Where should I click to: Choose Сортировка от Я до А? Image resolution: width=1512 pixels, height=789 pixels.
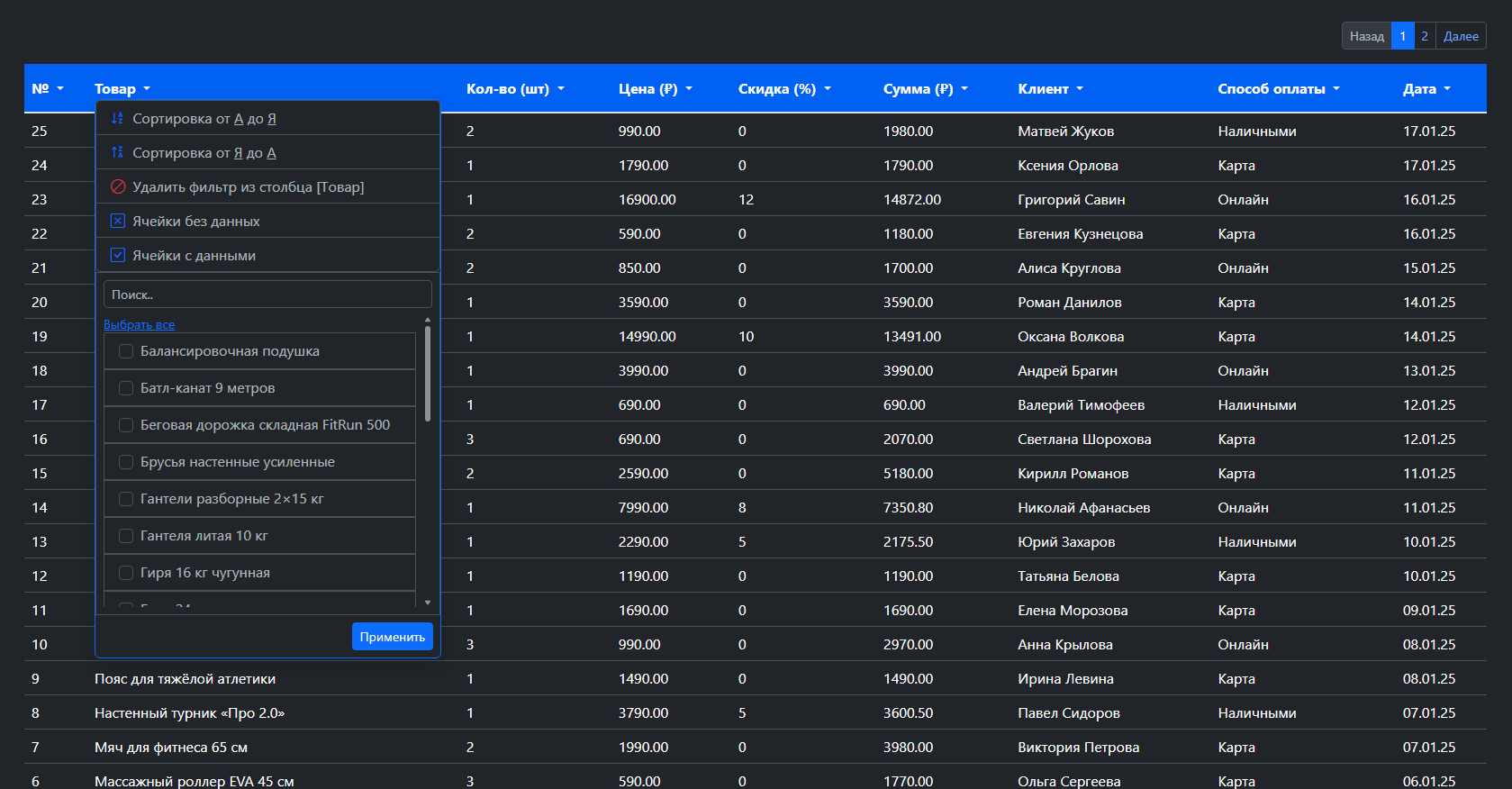coord(267,152)
